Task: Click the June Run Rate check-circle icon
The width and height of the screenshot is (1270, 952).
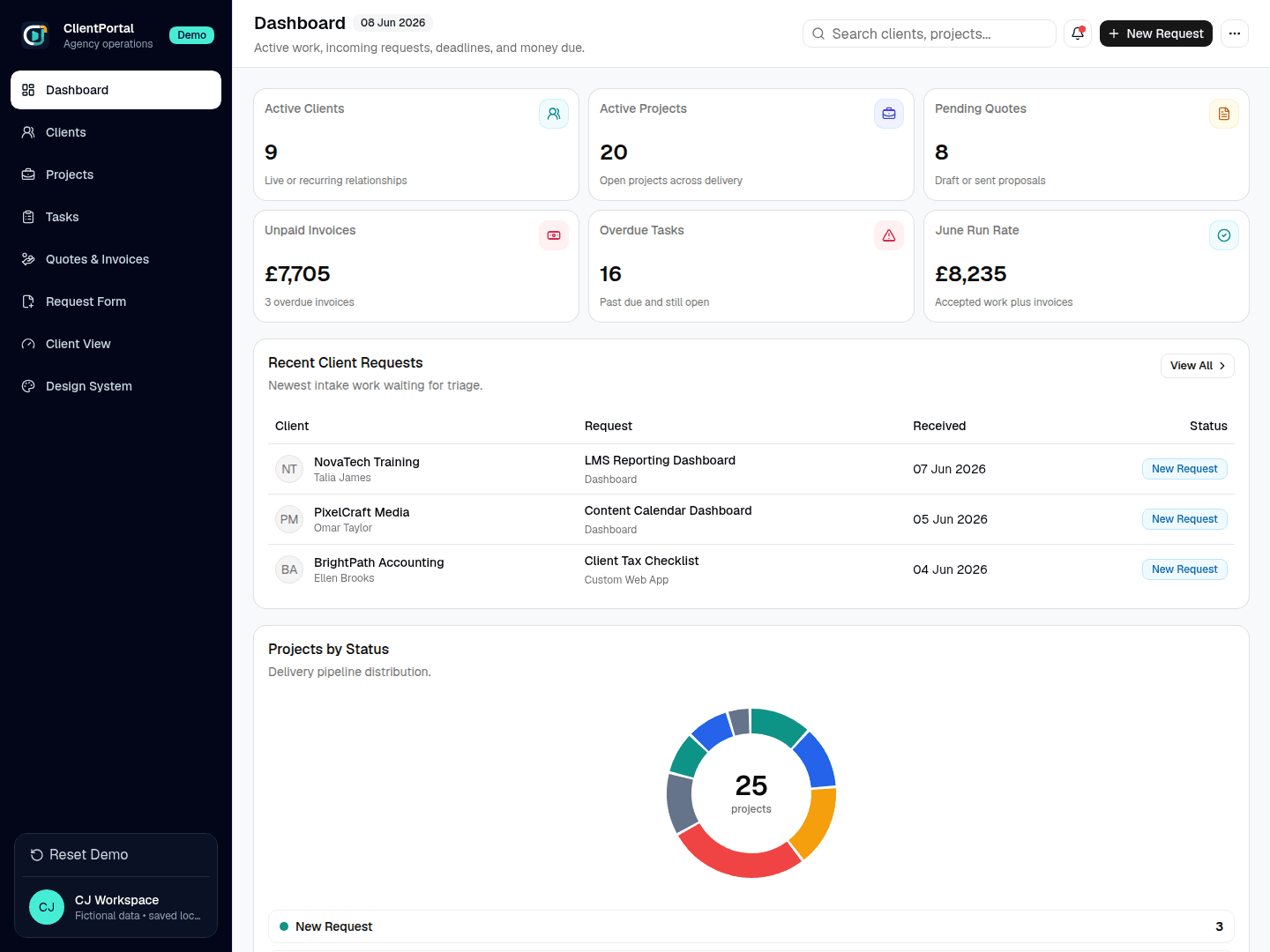Action: coord(1224,235)
